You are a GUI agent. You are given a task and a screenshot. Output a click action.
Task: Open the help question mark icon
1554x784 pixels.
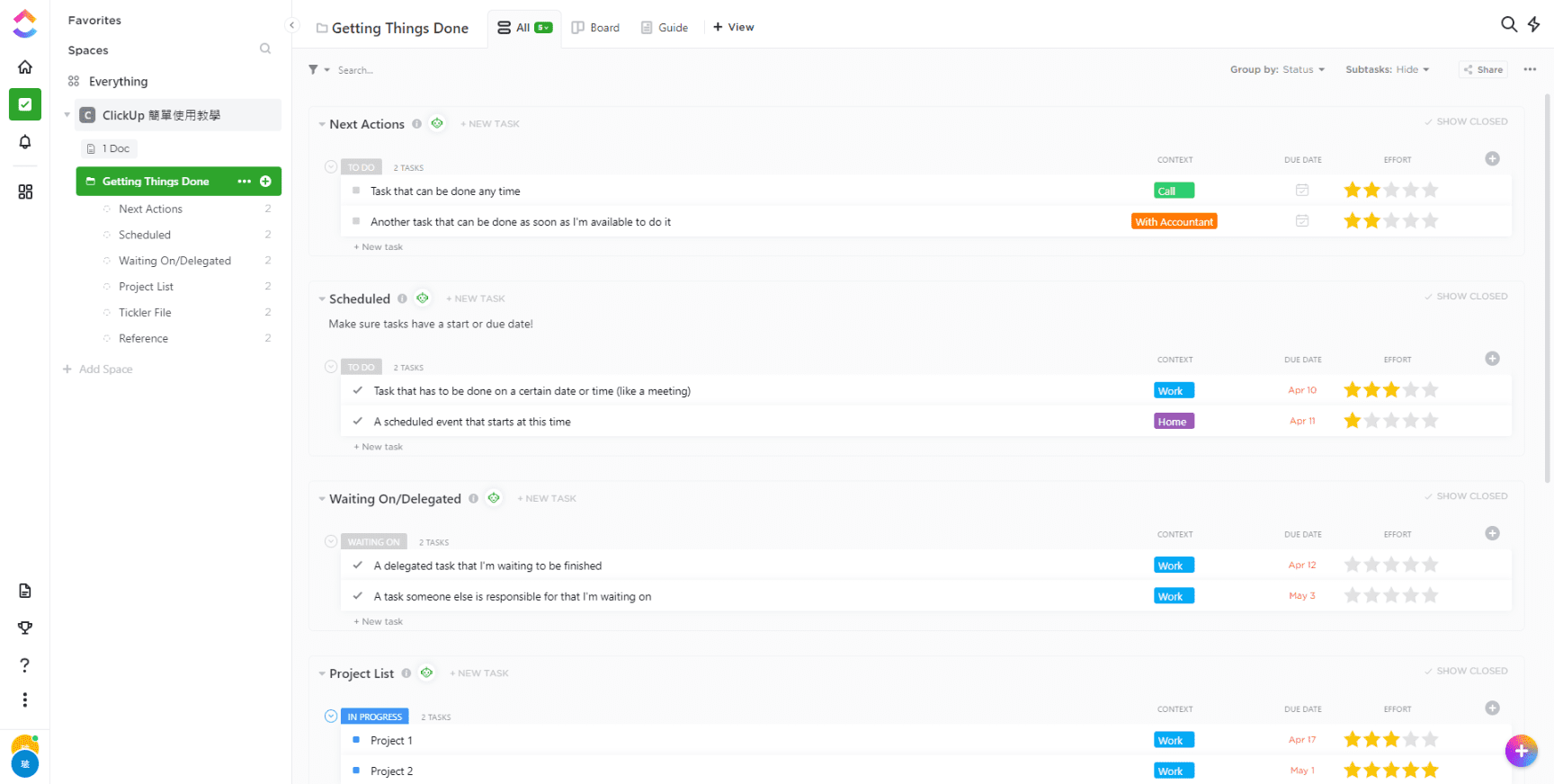click(x=25, y=665)
